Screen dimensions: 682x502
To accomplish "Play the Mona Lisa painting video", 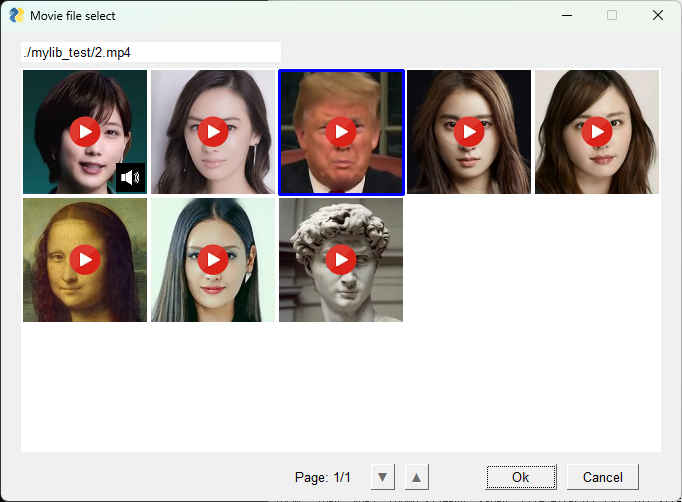I will tap(85, 259).
